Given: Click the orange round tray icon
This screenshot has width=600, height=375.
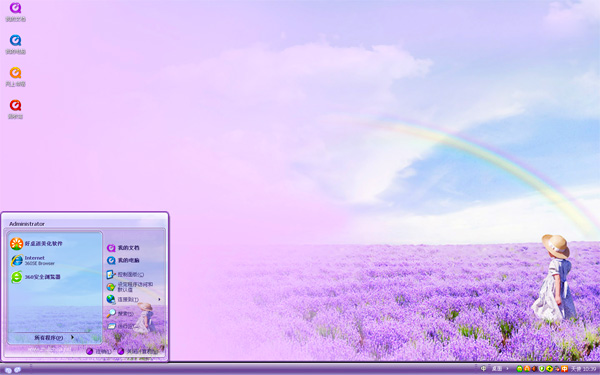Looking at the screenshot, I should coord(527,369).
